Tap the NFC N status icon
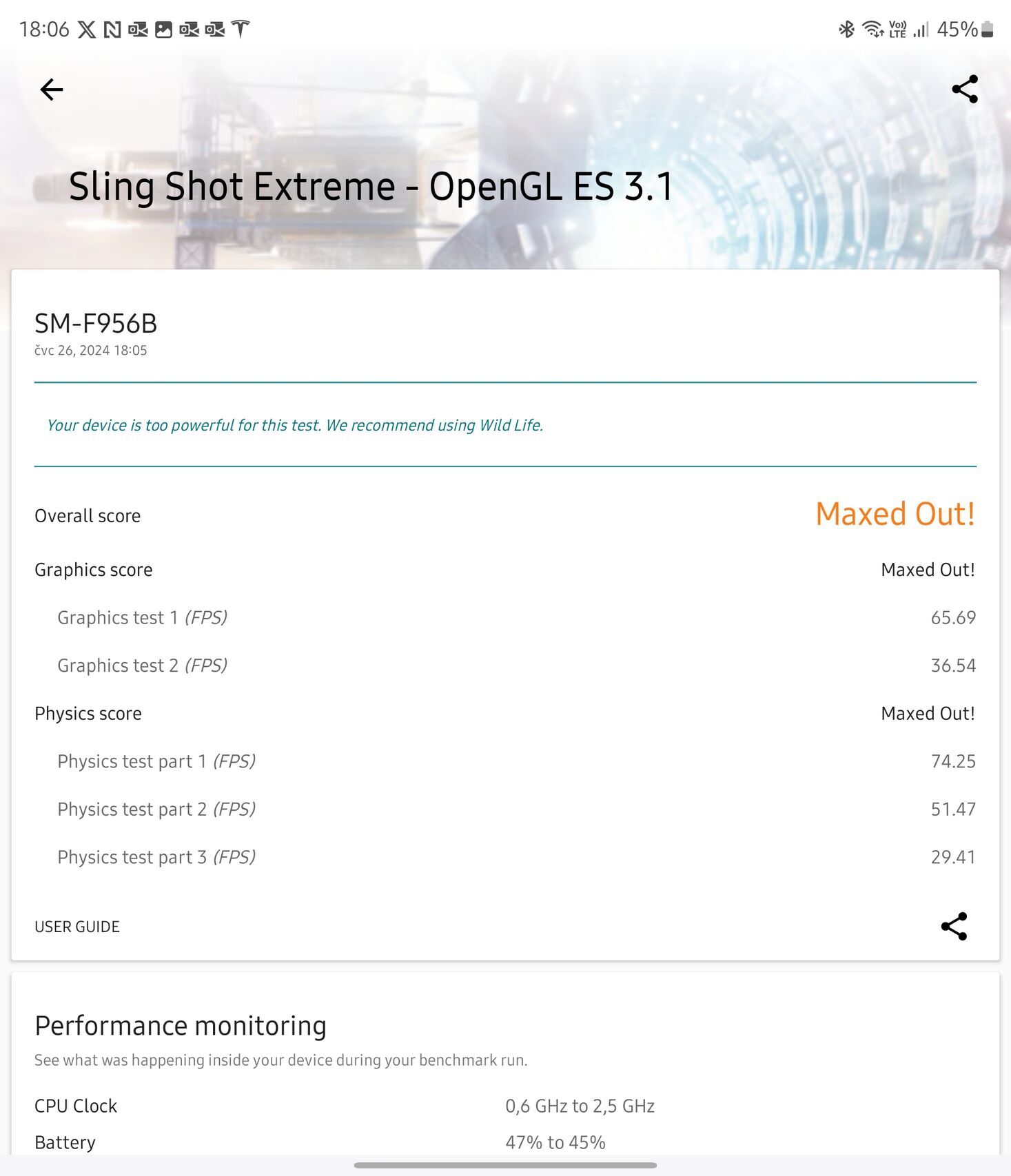Image resolution: width=1011 pixels, height=1176 pixels. click(x=112, y=30)
